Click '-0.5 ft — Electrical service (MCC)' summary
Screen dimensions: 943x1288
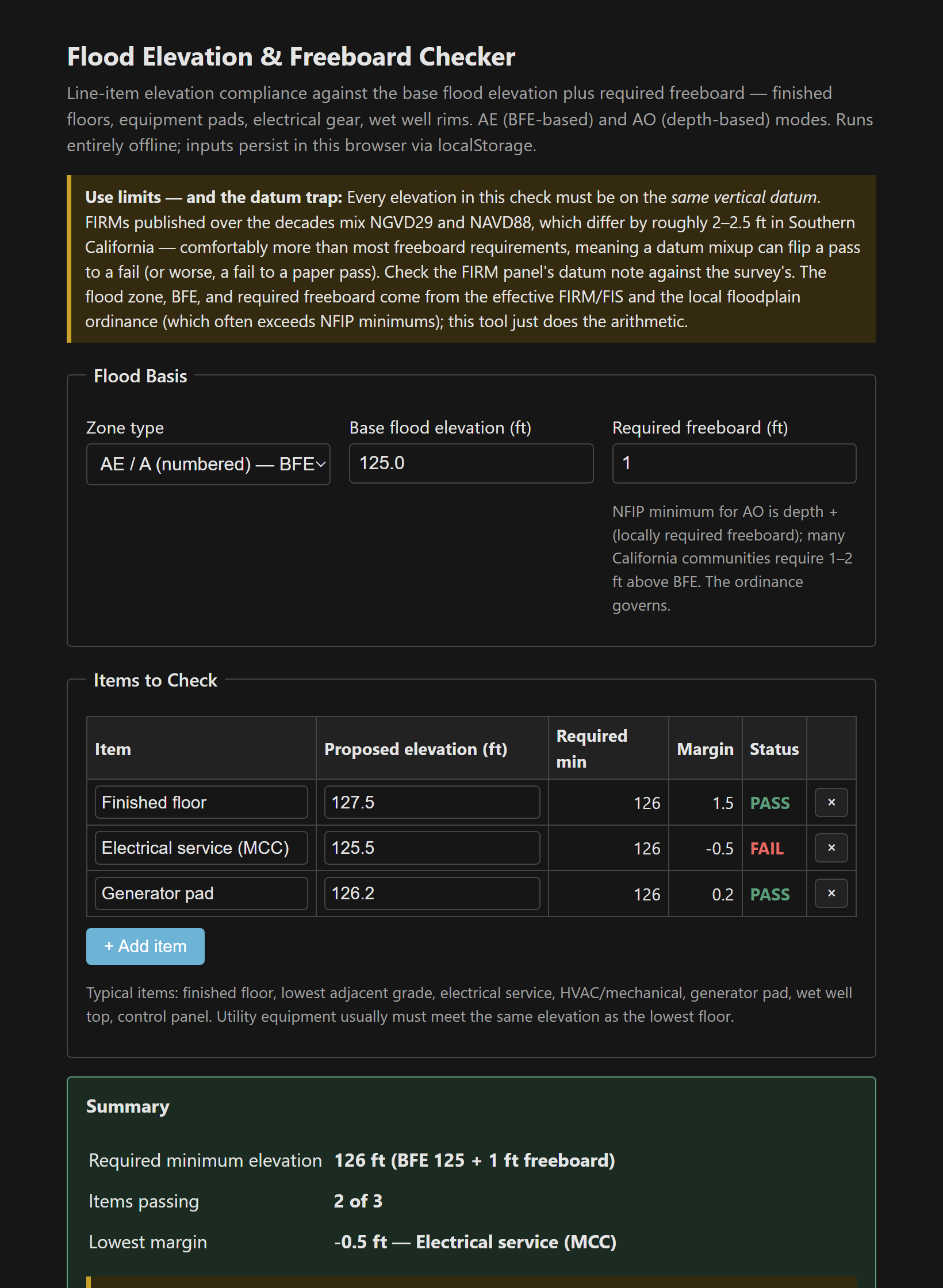(x=475, y=1241)
